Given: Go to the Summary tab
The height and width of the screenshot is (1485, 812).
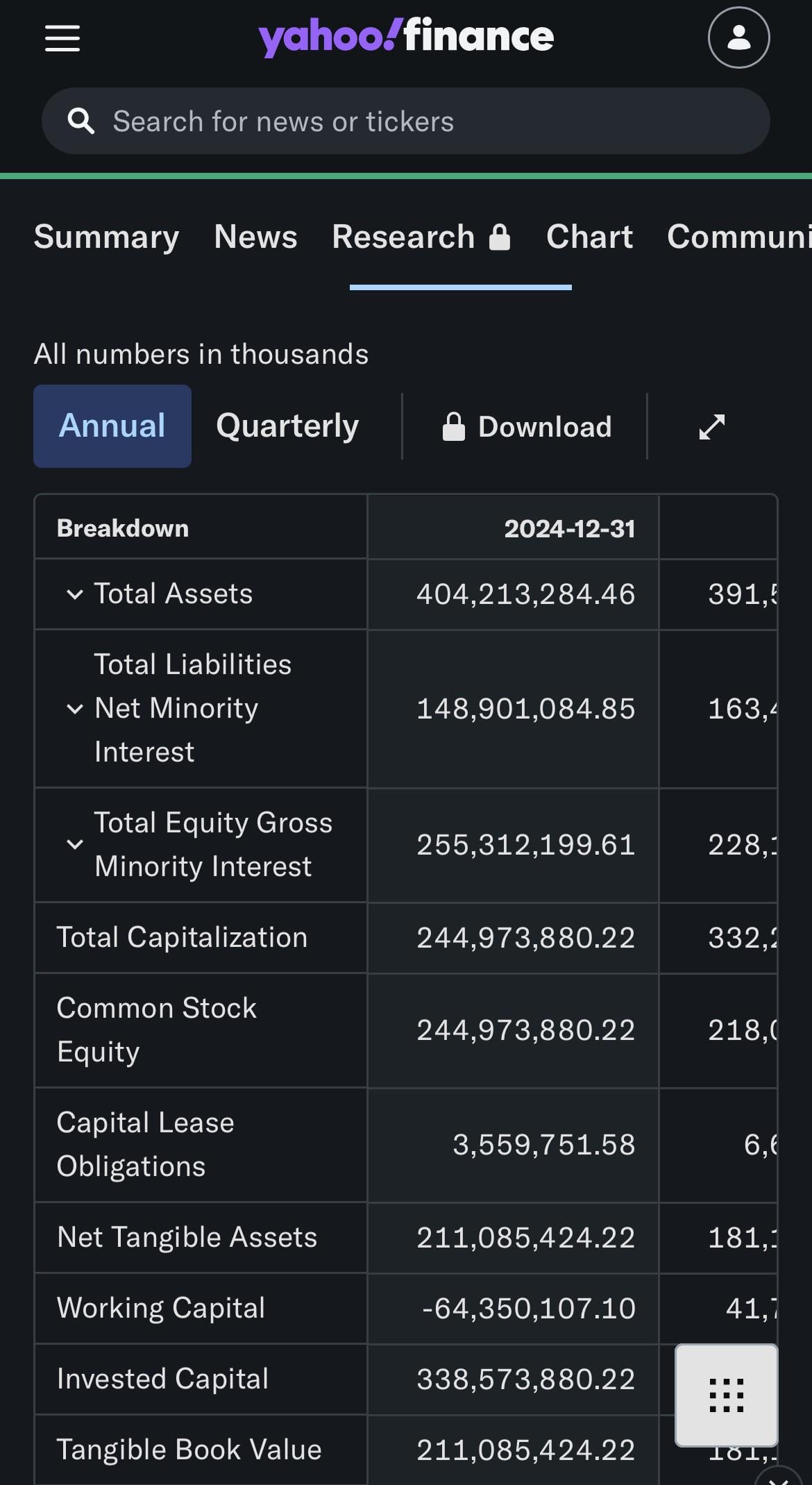Looking at the screenshot, I should (106, 237).
